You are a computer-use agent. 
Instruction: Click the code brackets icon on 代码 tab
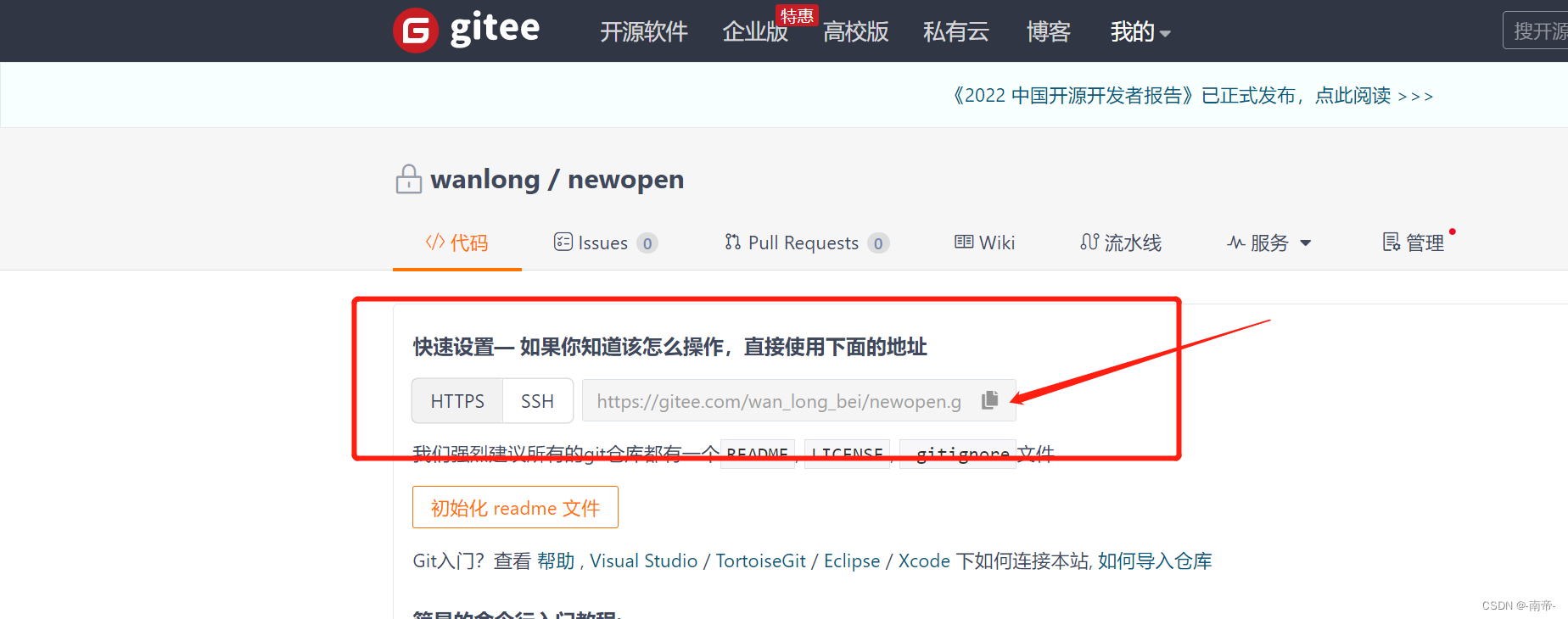pos(435,242)
